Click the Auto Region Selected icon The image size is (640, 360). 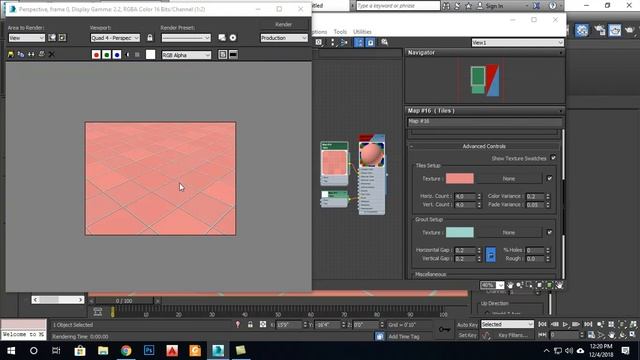62,38
